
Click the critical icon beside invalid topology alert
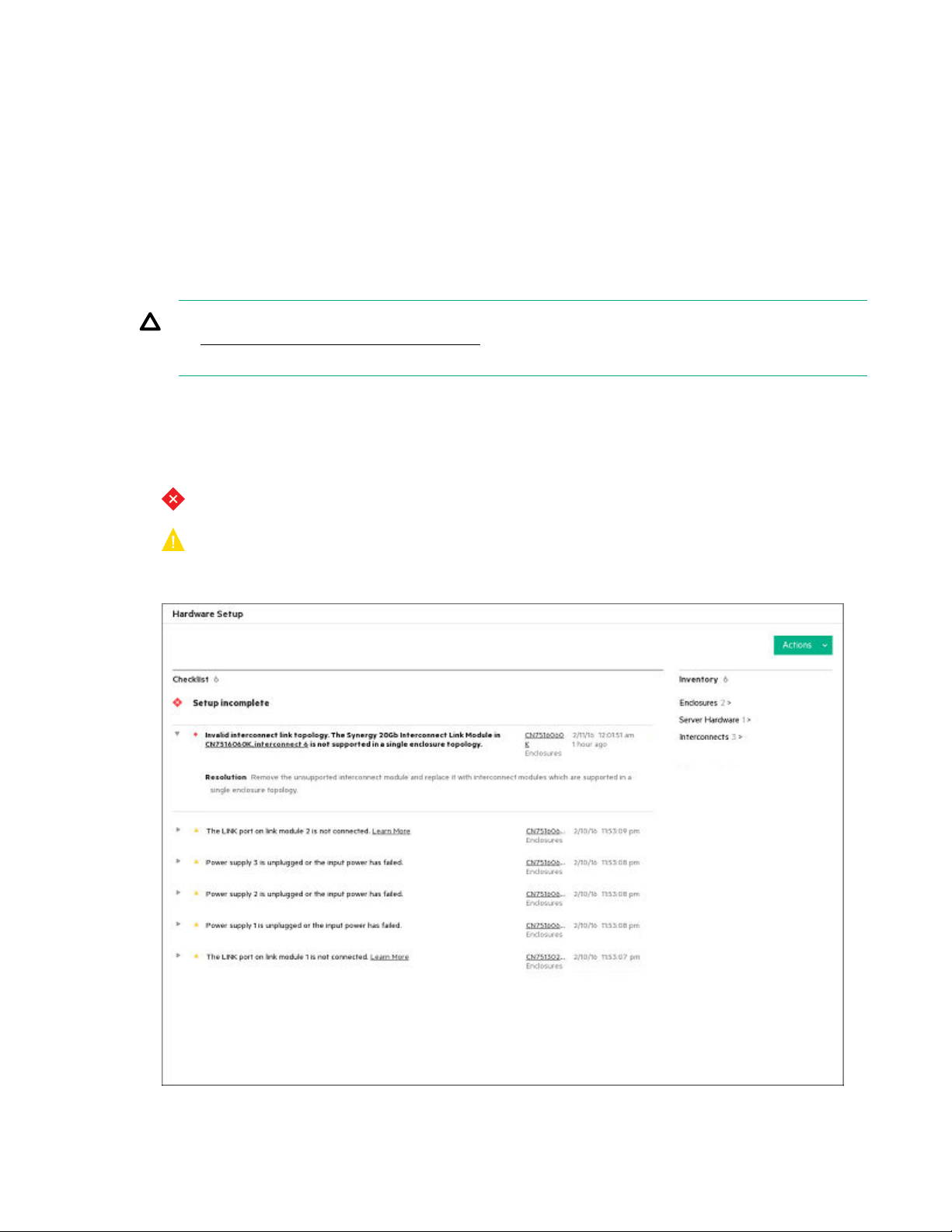(196, 735)
